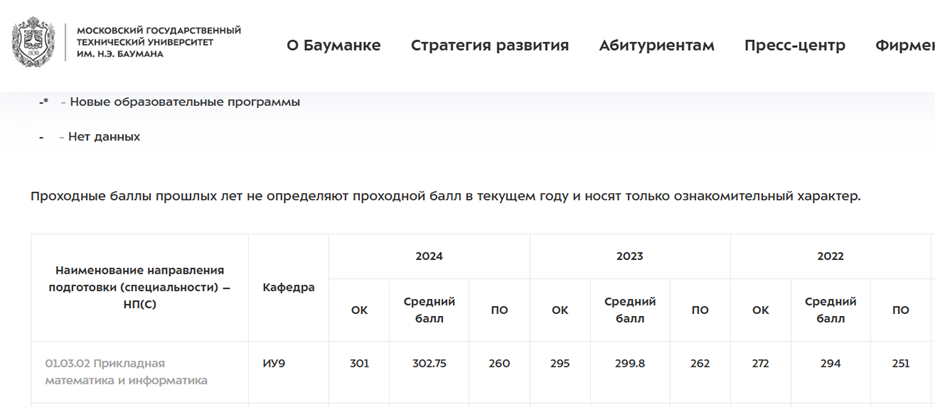
Task: Click the Новые образовательные программы legend text
Action: (x=185, y=102)
